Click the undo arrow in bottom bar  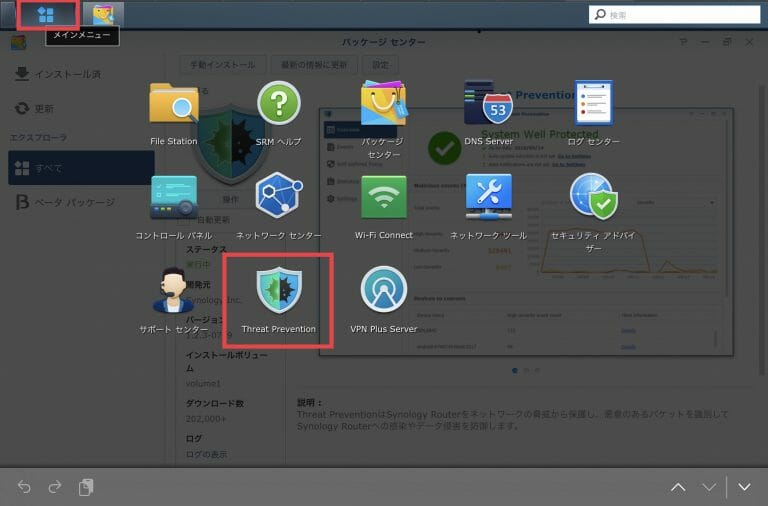[x=24, y=486]
